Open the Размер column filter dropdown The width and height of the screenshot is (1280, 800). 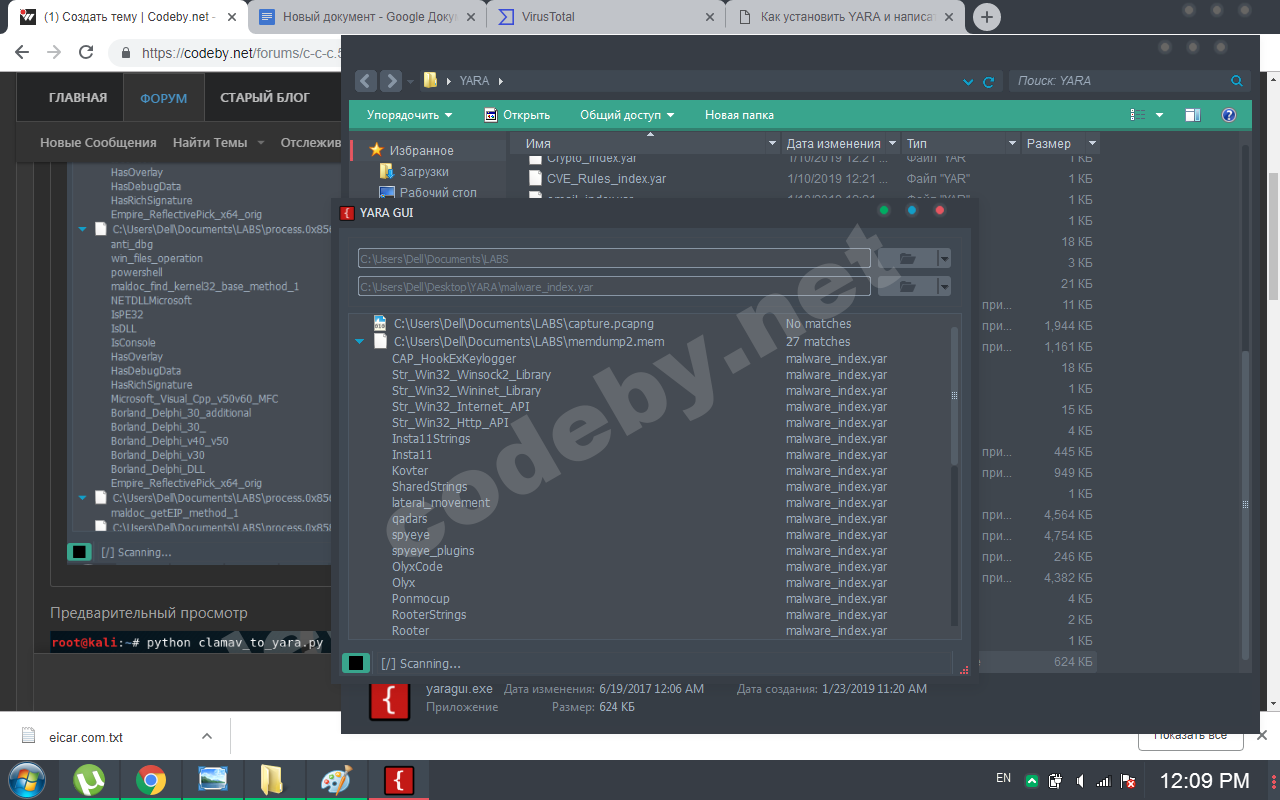point(1092,144)
